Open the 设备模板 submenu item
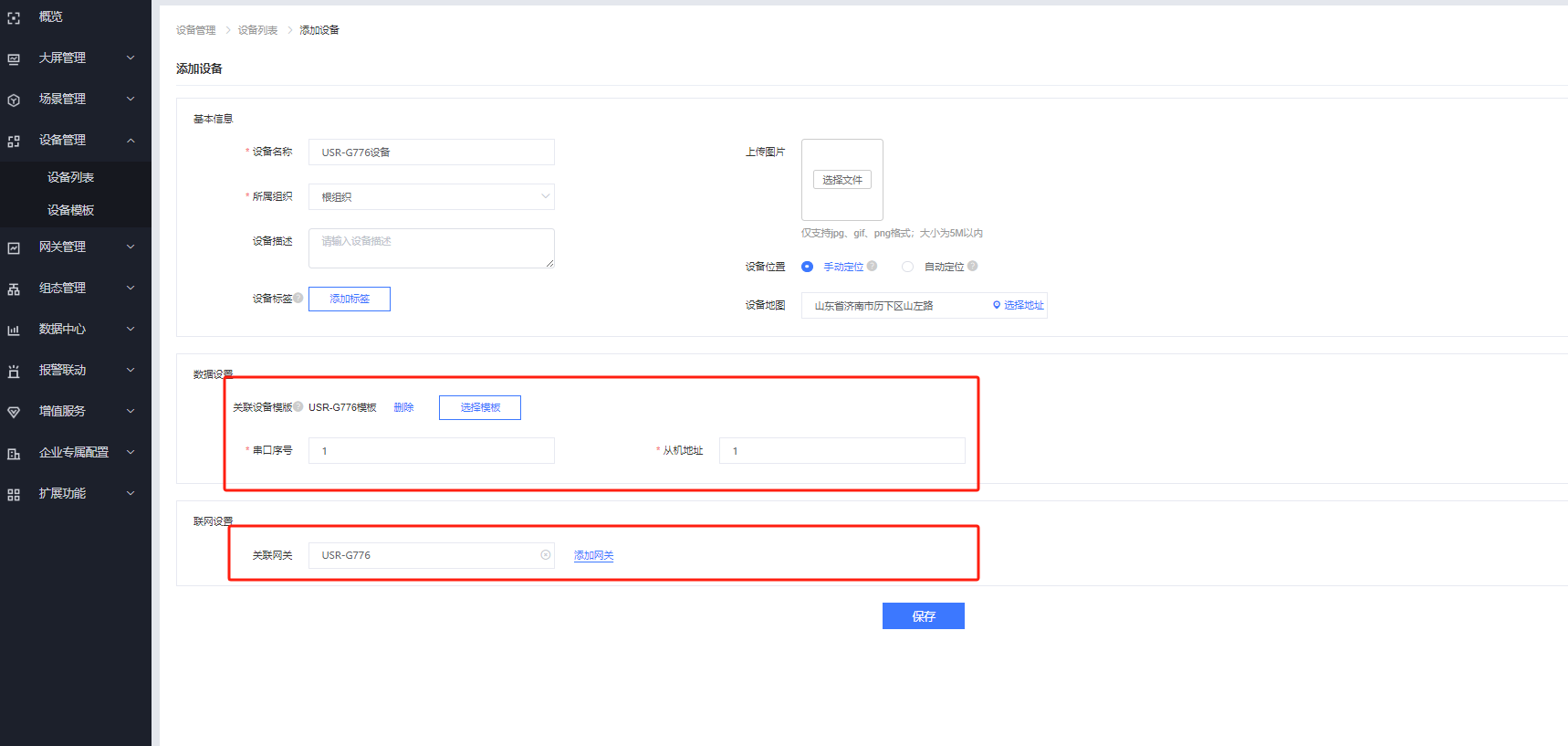Viewport: 1568px width, 746px height. tap(71, 210)
